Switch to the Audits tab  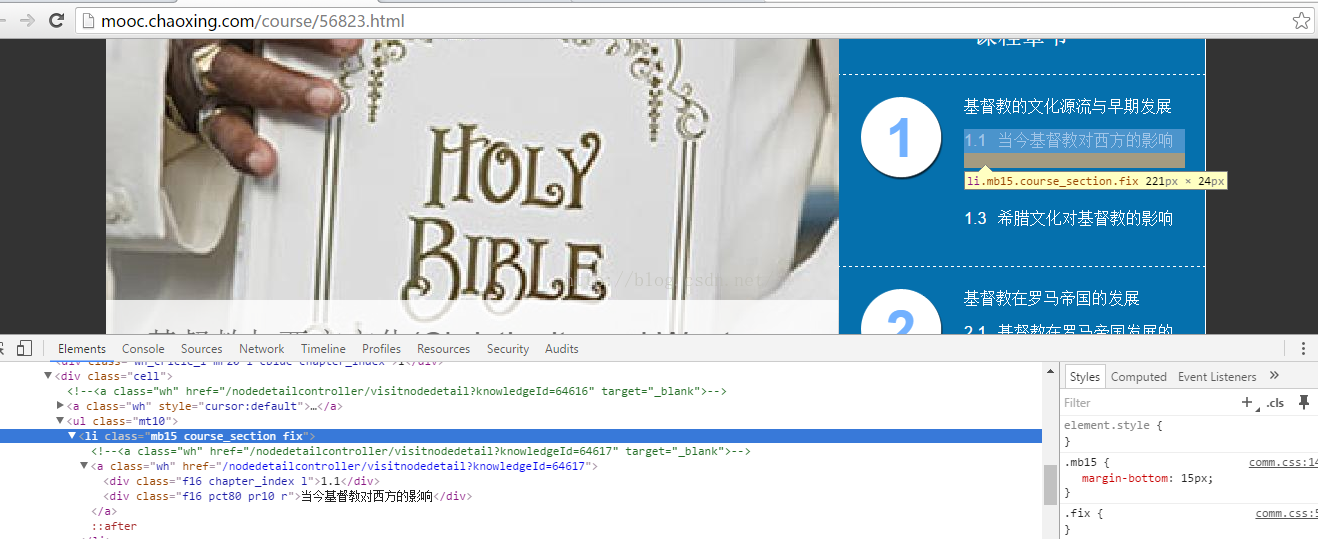(x=562, y=349)
